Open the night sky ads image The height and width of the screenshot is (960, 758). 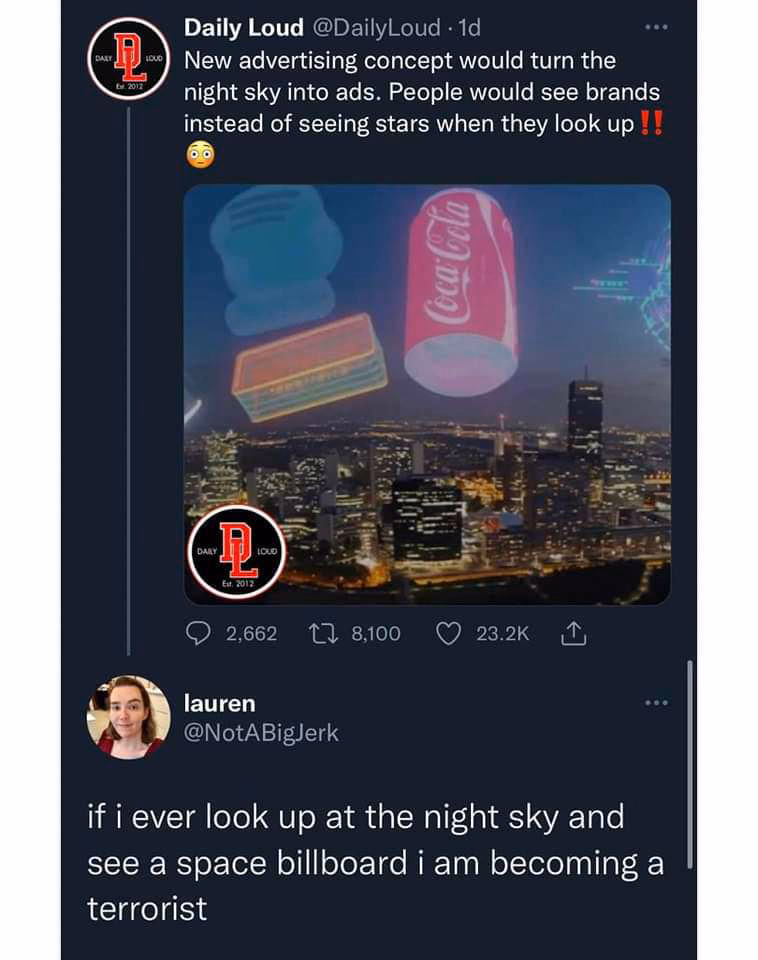[427, 395]
